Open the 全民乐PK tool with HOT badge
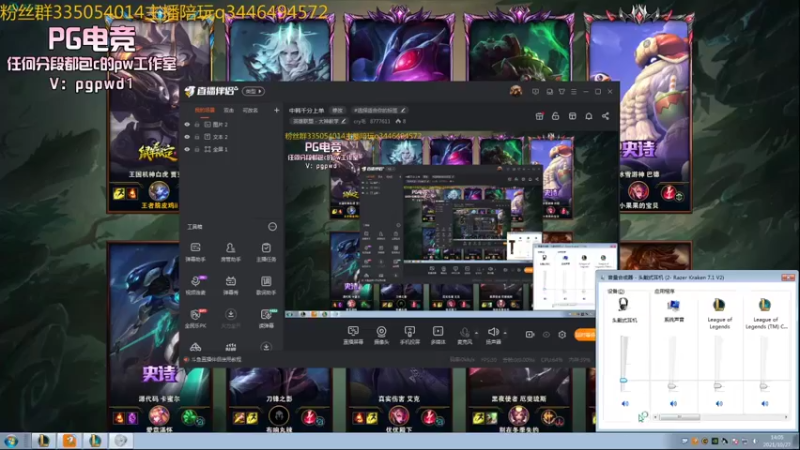The width and height of the screenshot is (800, 450). coord(195,318)
